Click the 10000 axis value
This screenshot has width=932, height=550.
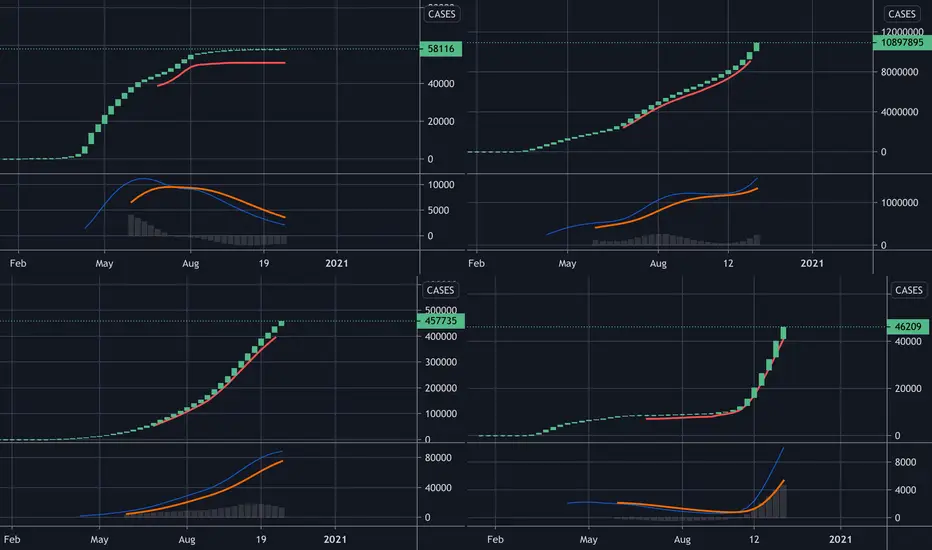pos(441,185)
